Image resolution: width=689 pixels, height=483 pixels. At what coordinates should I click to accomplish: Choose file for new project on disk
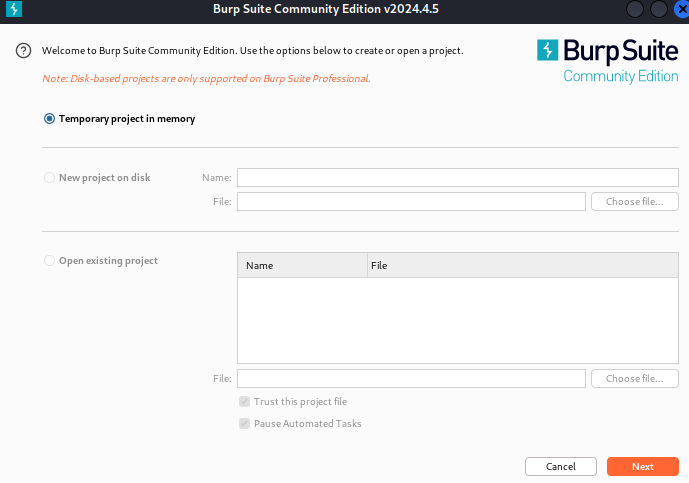[x=635, y=201]
